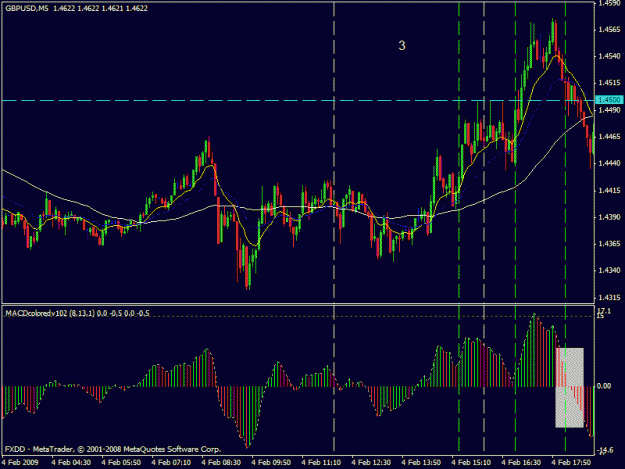Click the 1.4465 price axis label
This screenshot has height=469, width=625.
610,137
